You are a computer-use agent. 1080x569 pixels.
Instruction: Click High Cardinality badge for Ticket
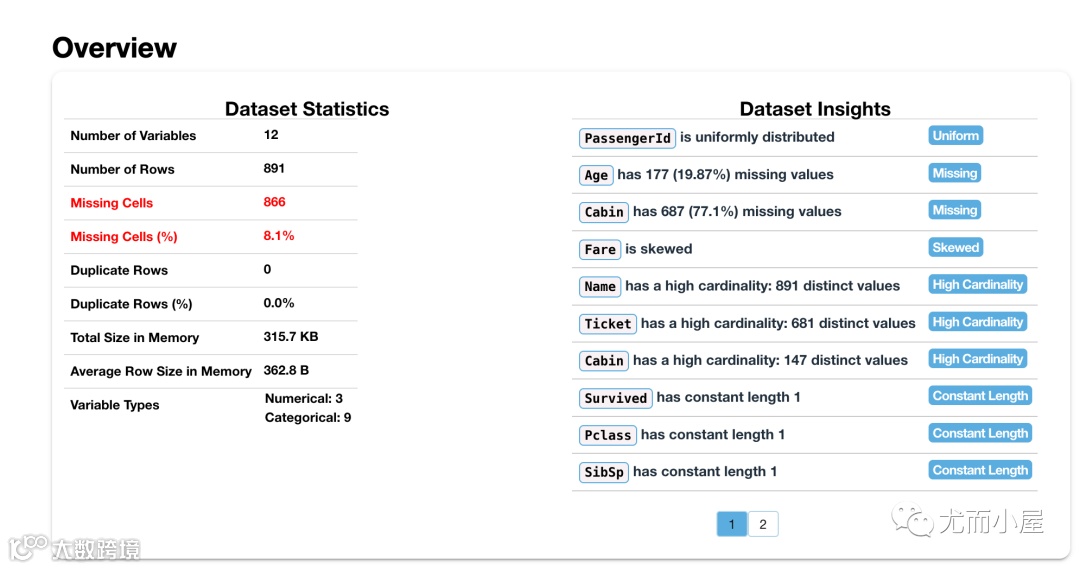click(x=978, y=322)
